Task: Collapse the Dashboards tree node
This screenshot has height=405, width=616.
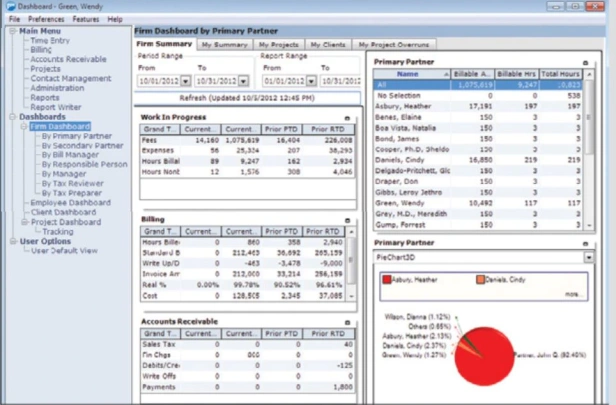Action: click(13, 117)
